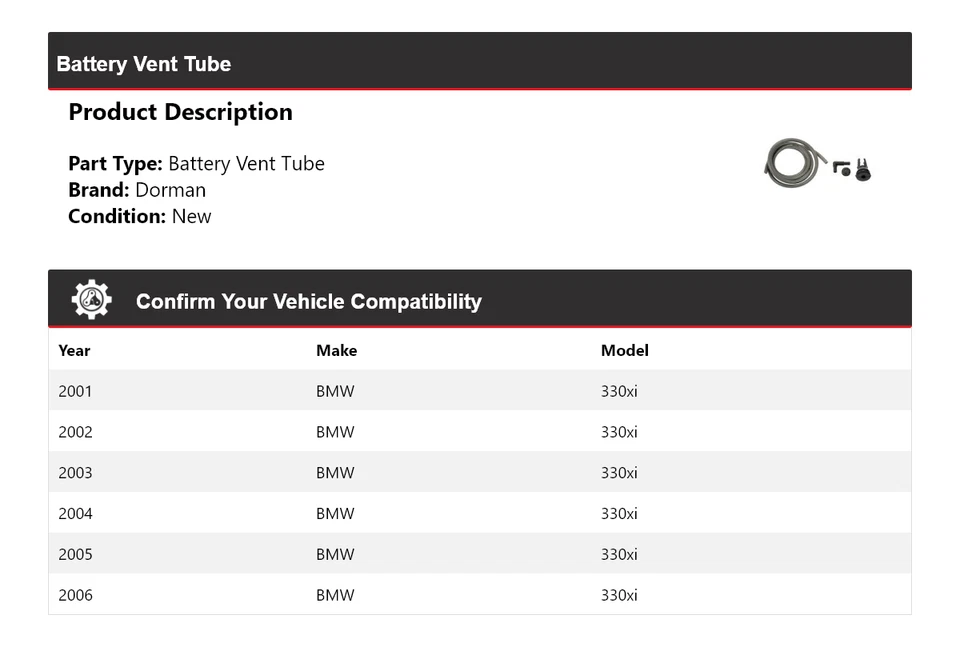This screenshot has height=647, width=960.
Task: Click the 2002 year row cell
Action: (75, 432)
